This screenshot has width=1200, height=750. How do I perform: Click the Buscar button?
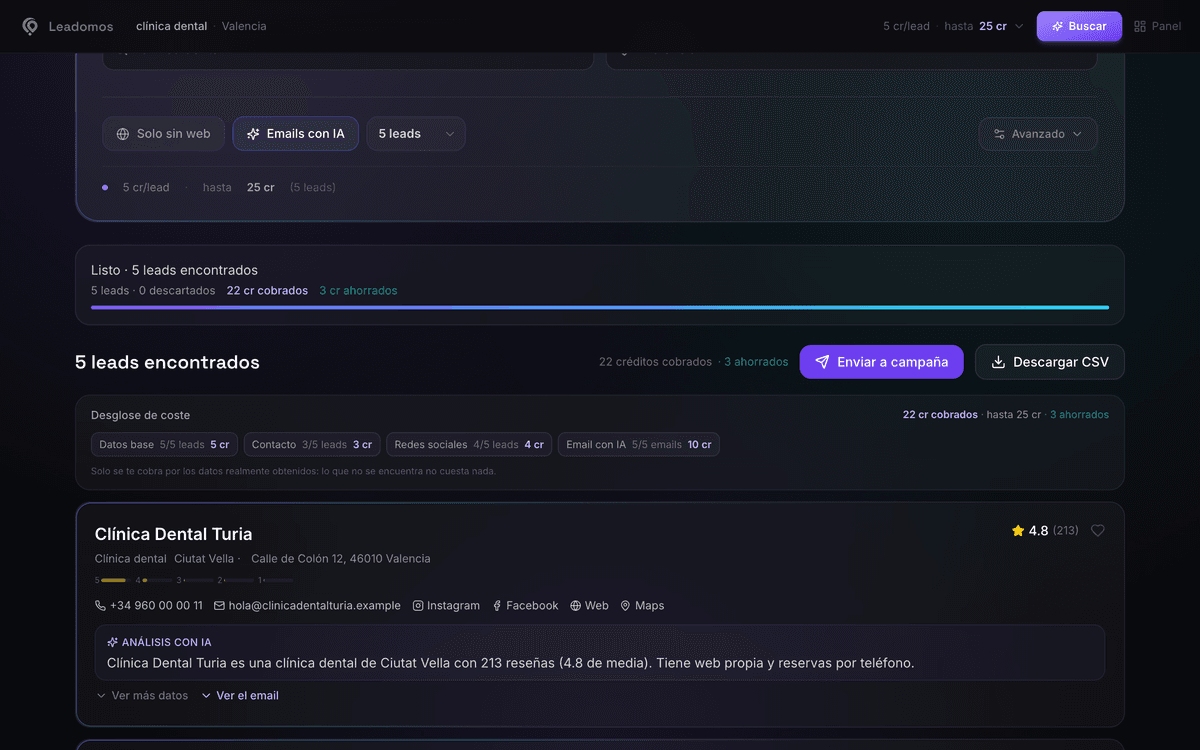[1079, 26]
